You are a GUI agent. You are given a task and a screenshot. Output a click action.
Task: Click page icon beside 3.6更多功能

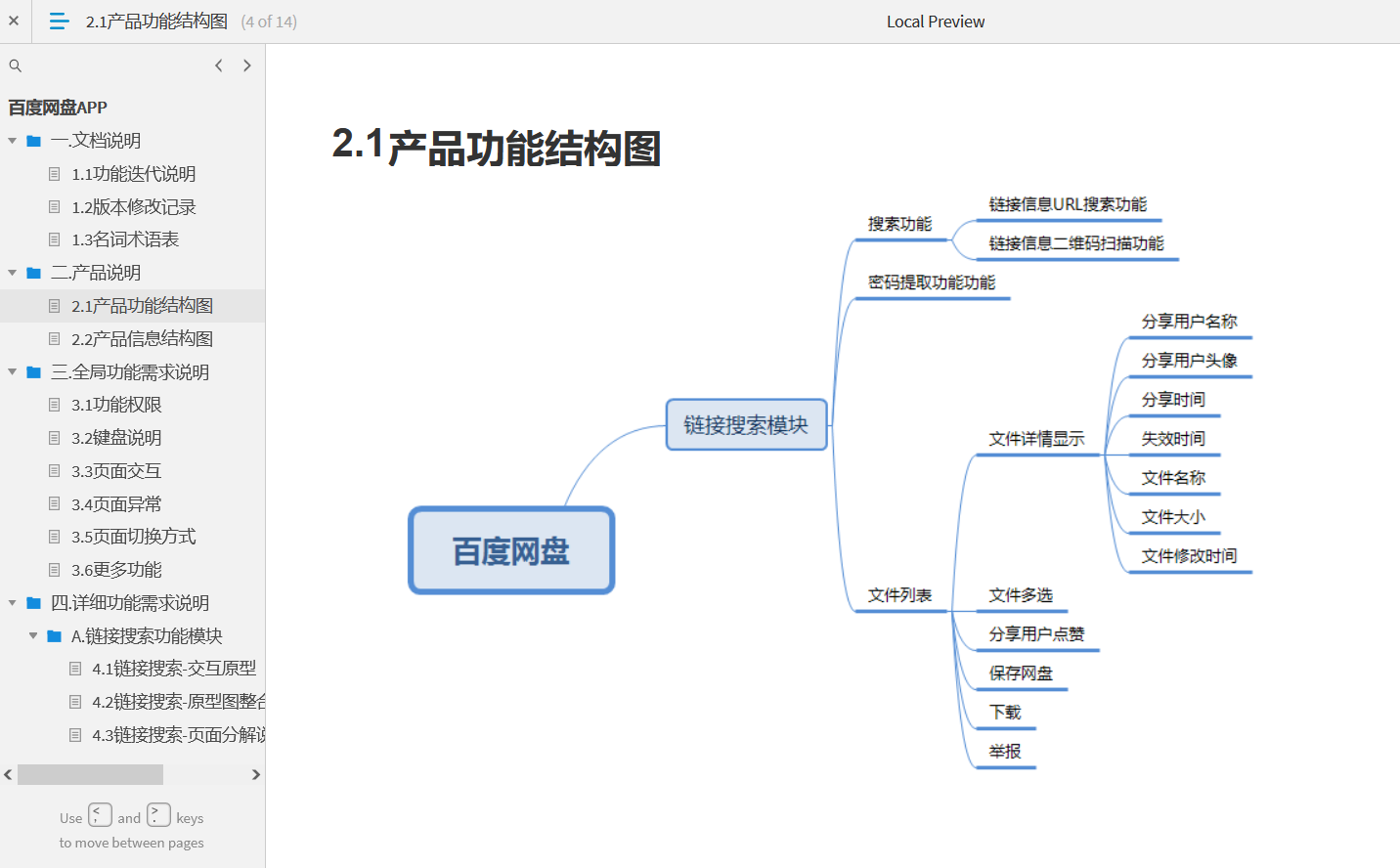(x=55, y=570)
